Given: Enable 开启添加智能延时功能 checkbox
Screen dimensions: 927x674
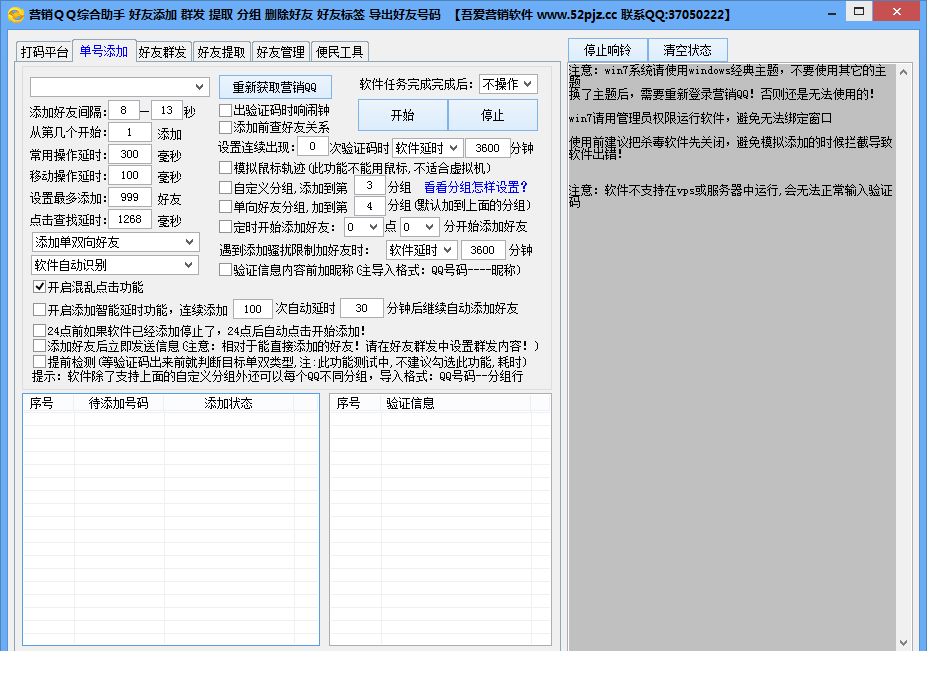Looking at the screenshot, I should (40, 309).
